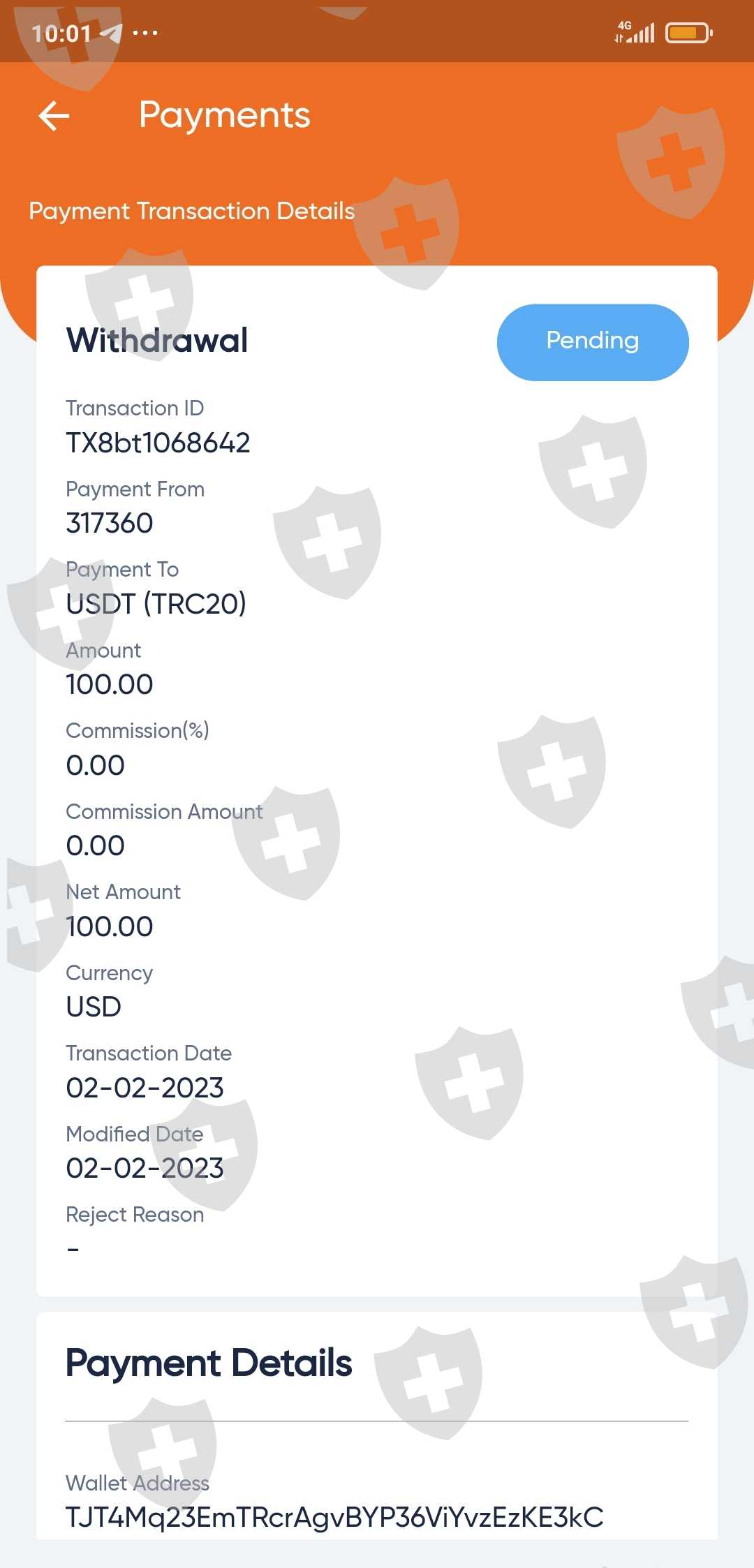The image size is (754, 1568).
Task: Select the TRC20 wallet address text
Action: (x=334, y=1517)
